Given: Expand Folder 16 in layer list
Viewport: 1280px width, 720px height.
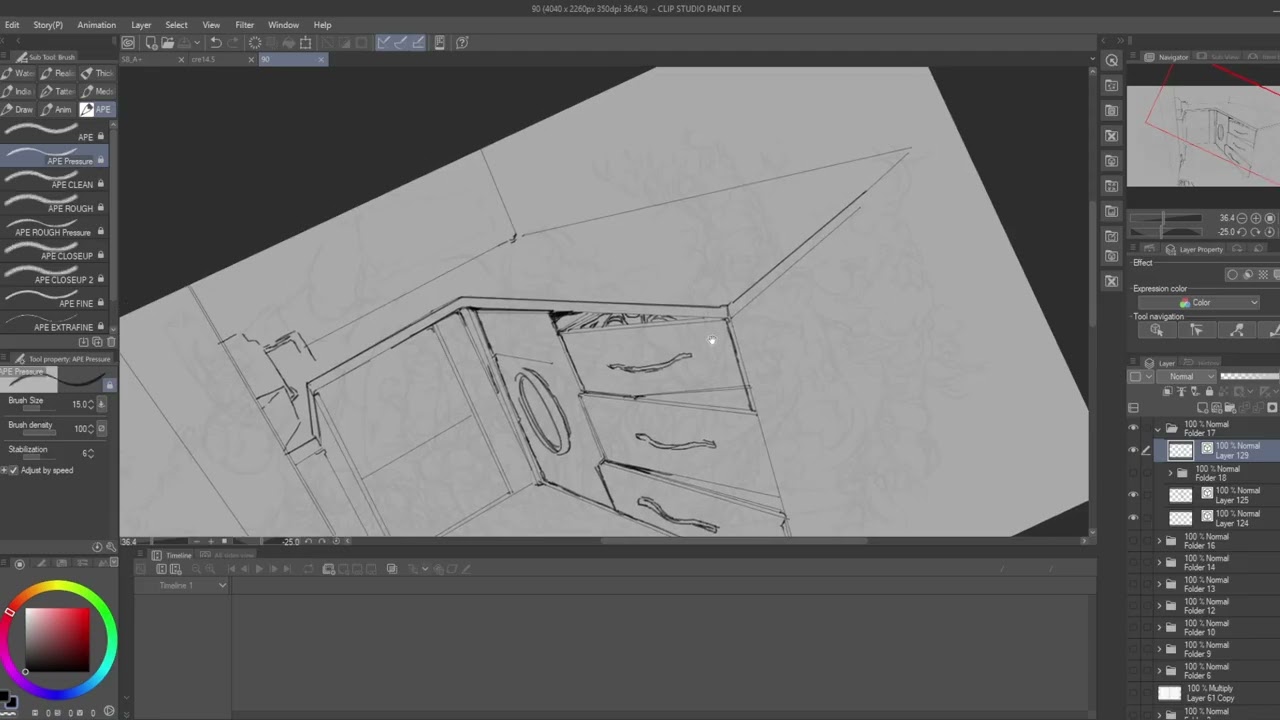Looking at the screenshot, I should [x=1159, y=541].
